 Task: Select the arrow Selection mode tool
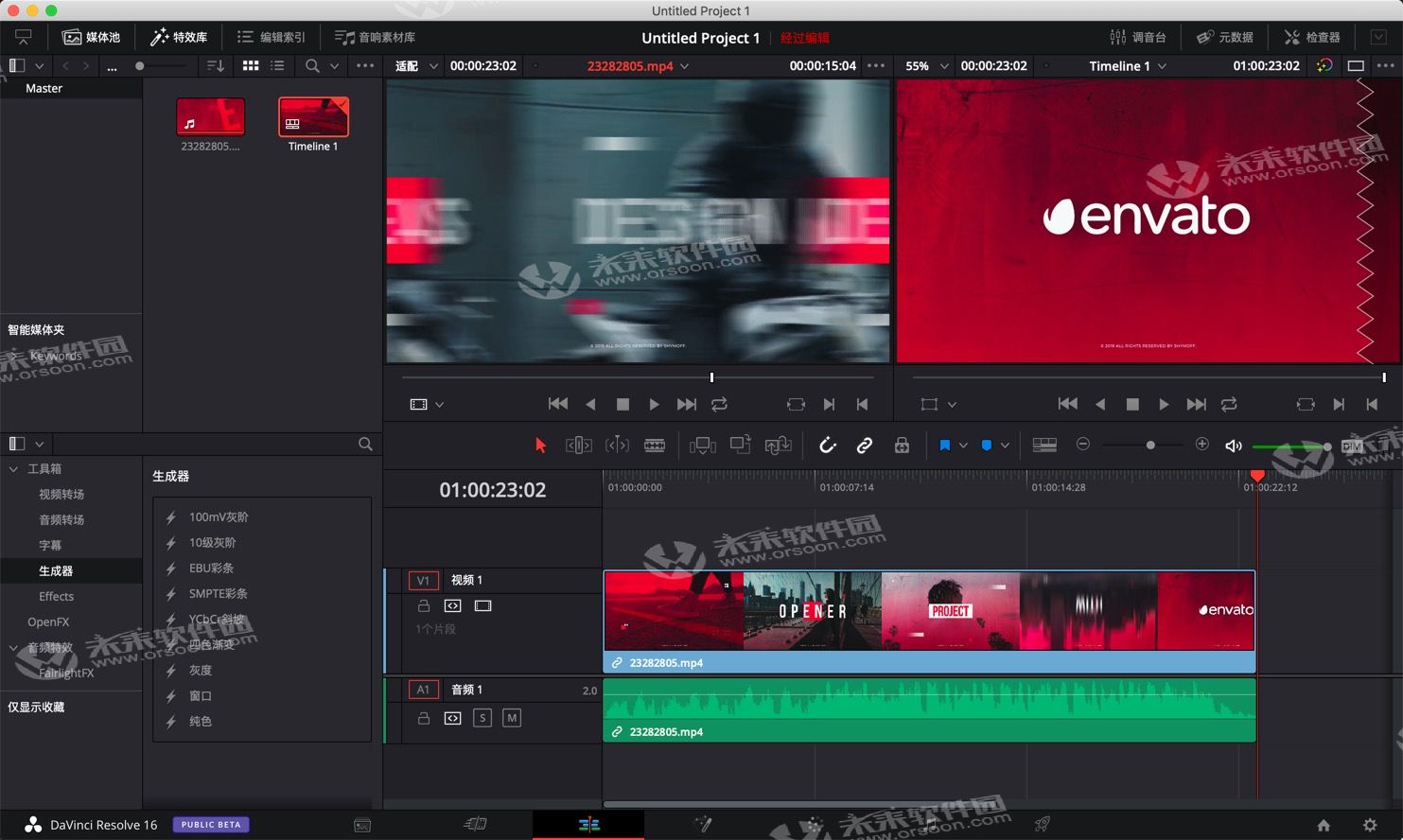click(540, 446)
